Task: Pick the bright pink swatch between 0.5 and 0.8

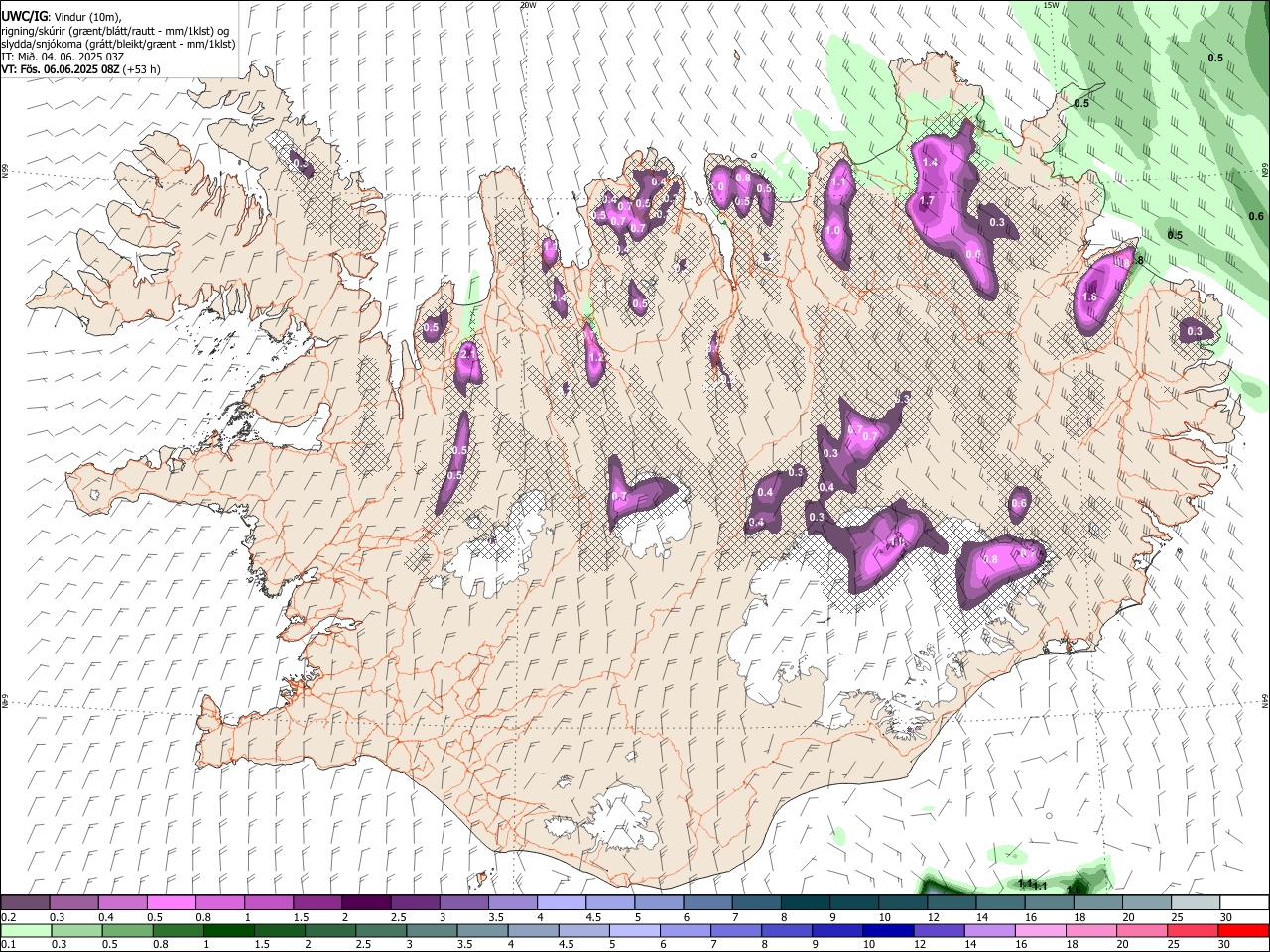Action: tap(171, 903)
